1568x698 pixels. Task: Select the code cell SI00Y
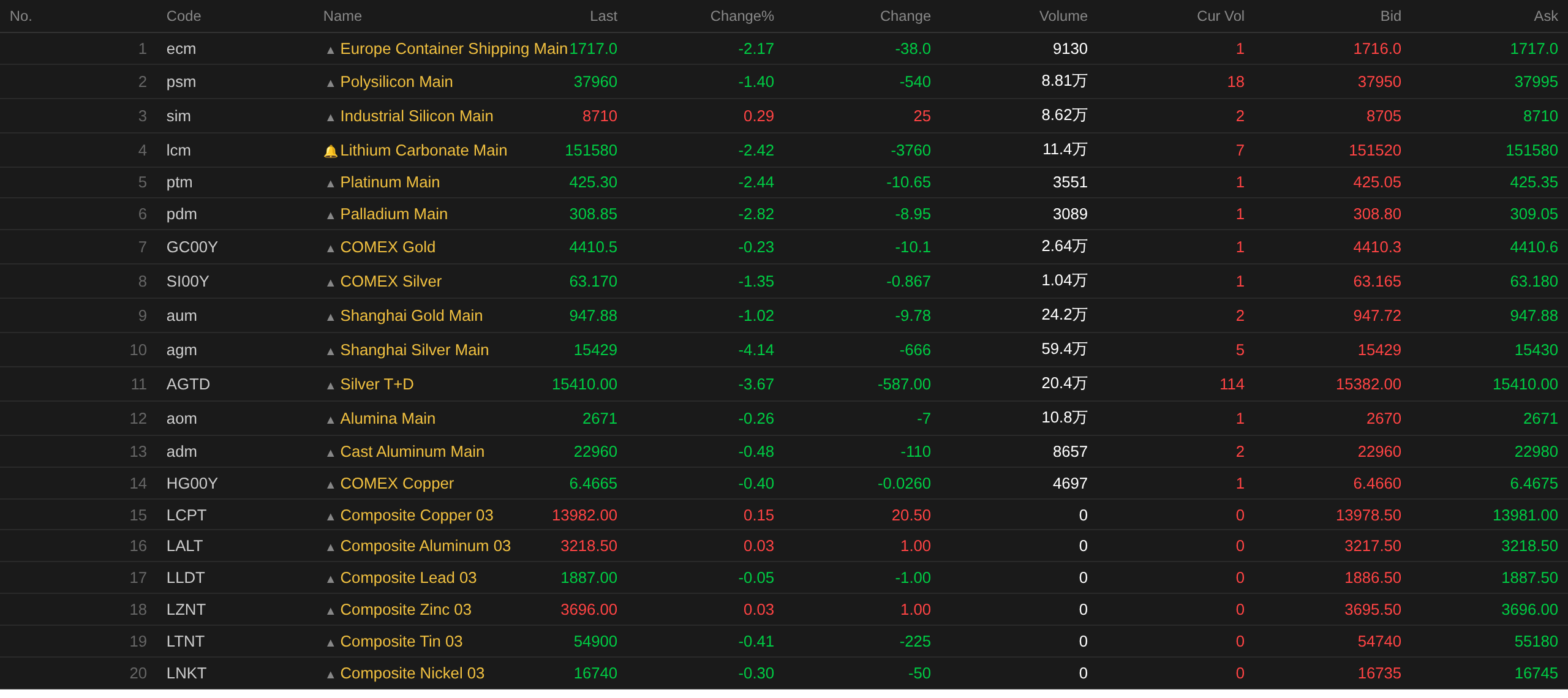point(188,281)
